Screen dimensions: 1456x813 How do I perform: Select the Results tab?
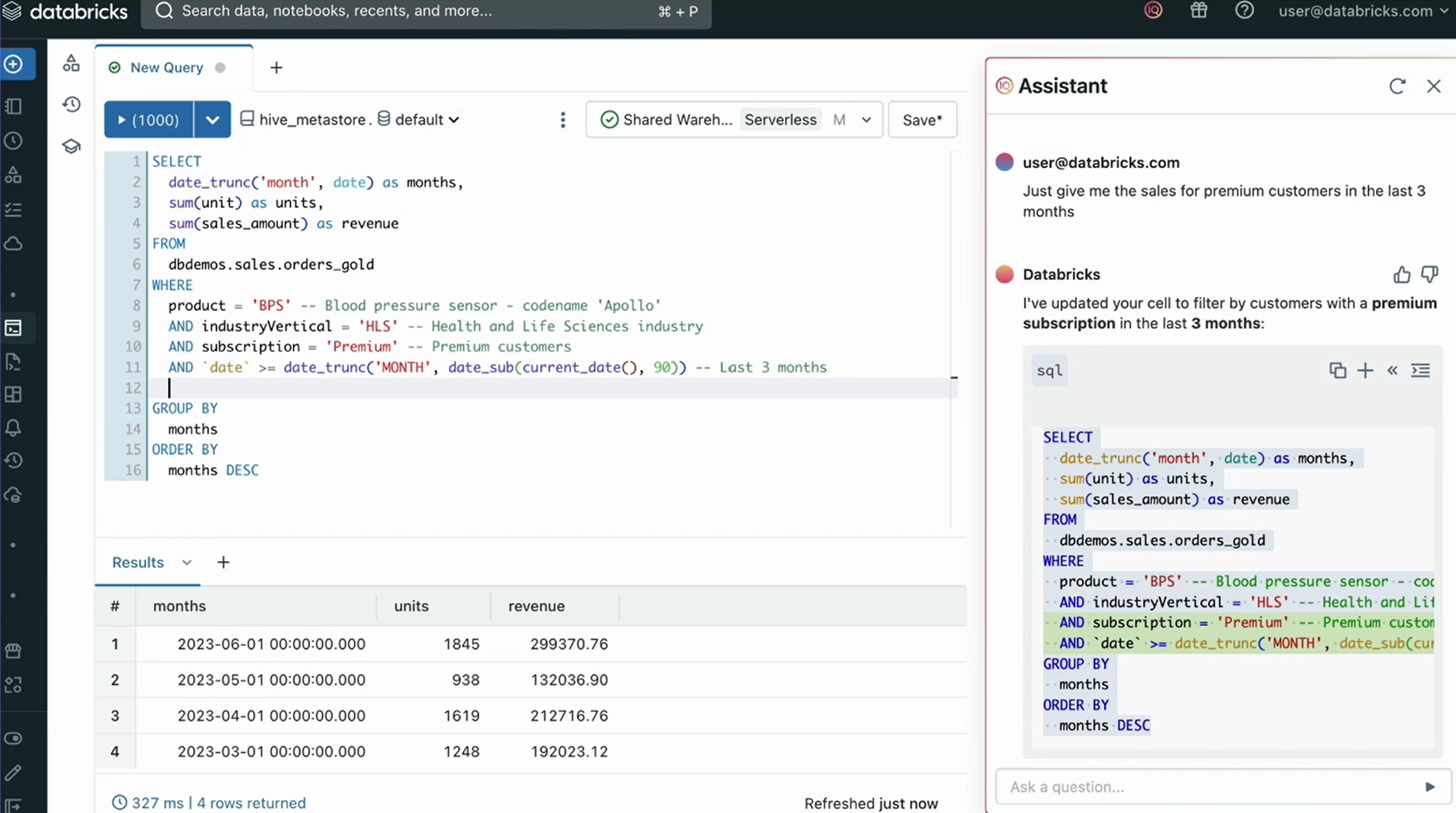(x=138, y=562)
